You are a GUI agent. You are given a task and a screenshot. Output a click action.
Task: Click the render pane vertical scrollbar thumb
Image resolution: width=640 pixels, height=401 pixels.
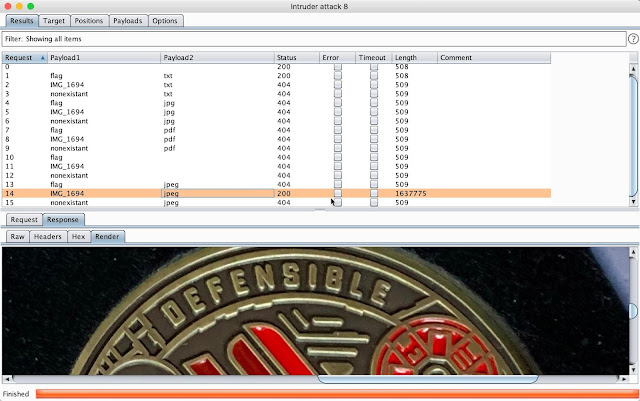[x=633, y=311]
